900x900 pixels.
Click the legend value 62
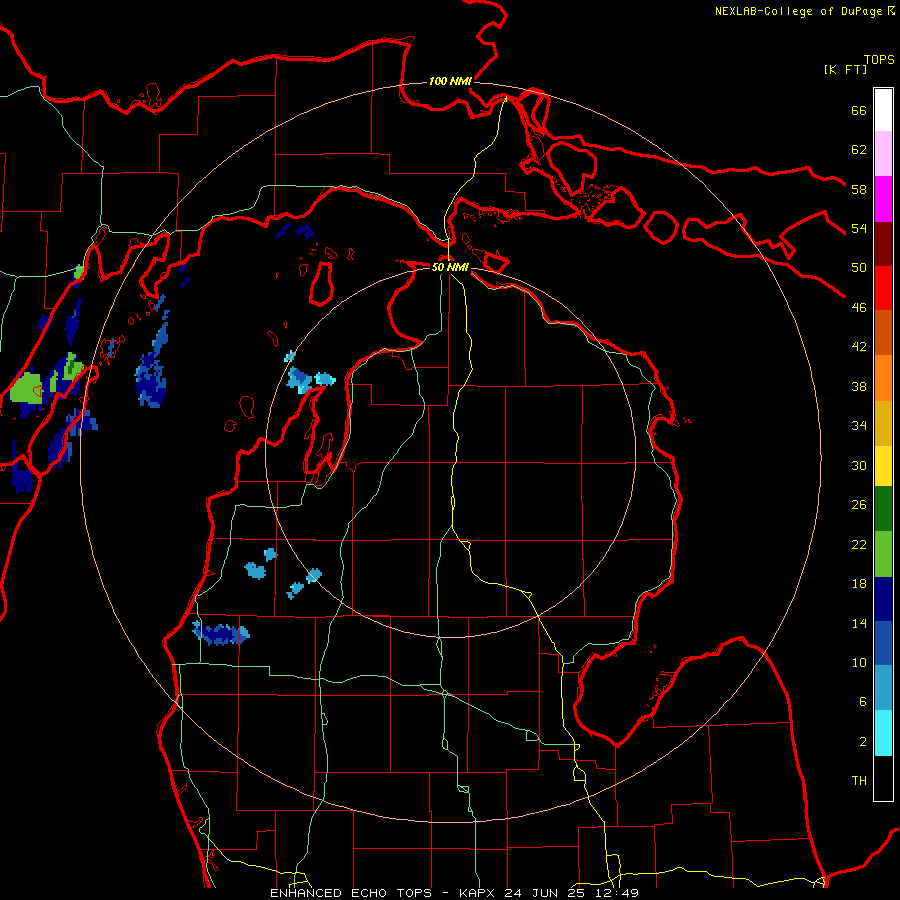pyautogui.click(x=859, y=150)
